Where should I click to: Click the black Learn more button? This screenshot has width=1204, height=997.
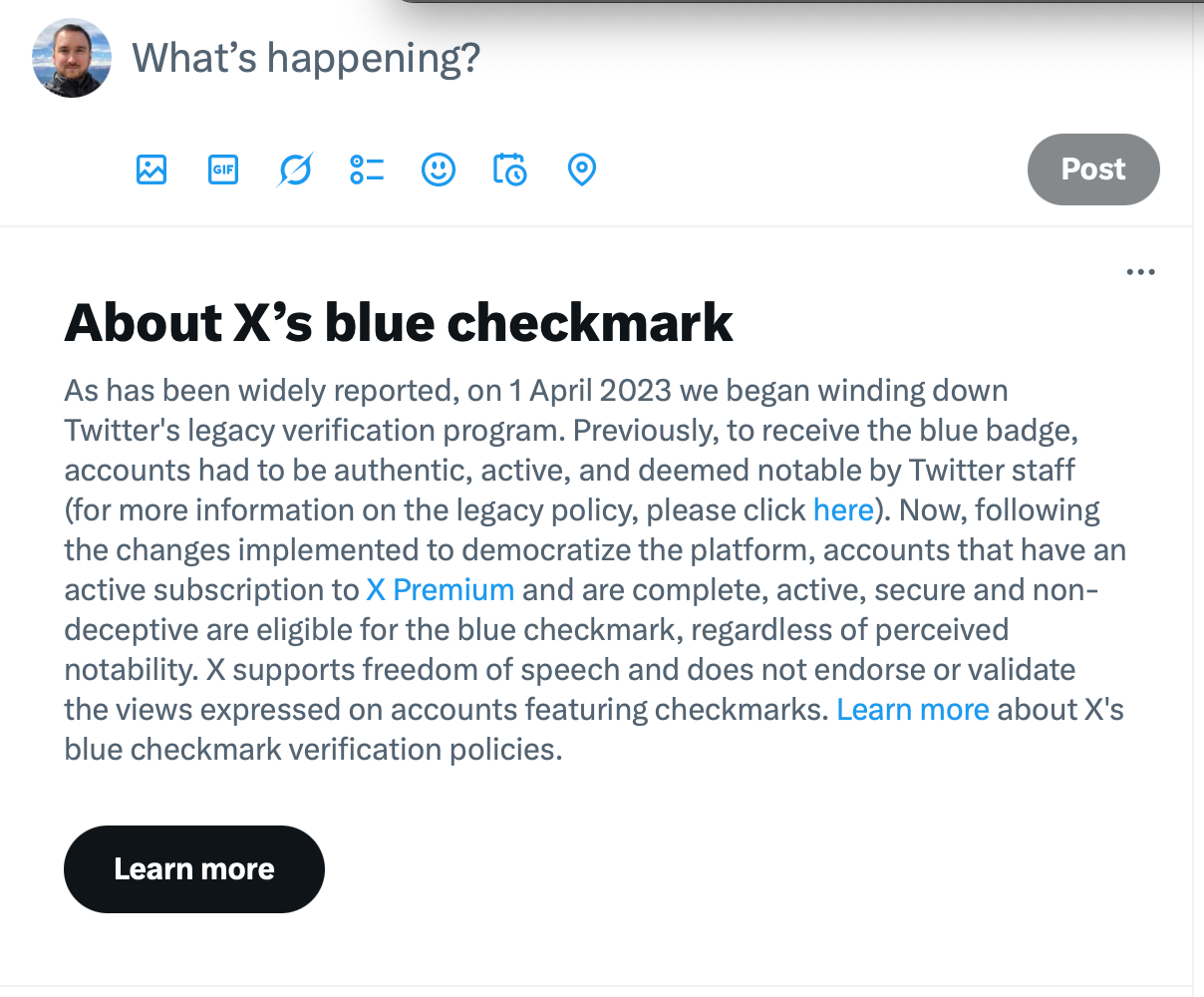click(194, 868)
